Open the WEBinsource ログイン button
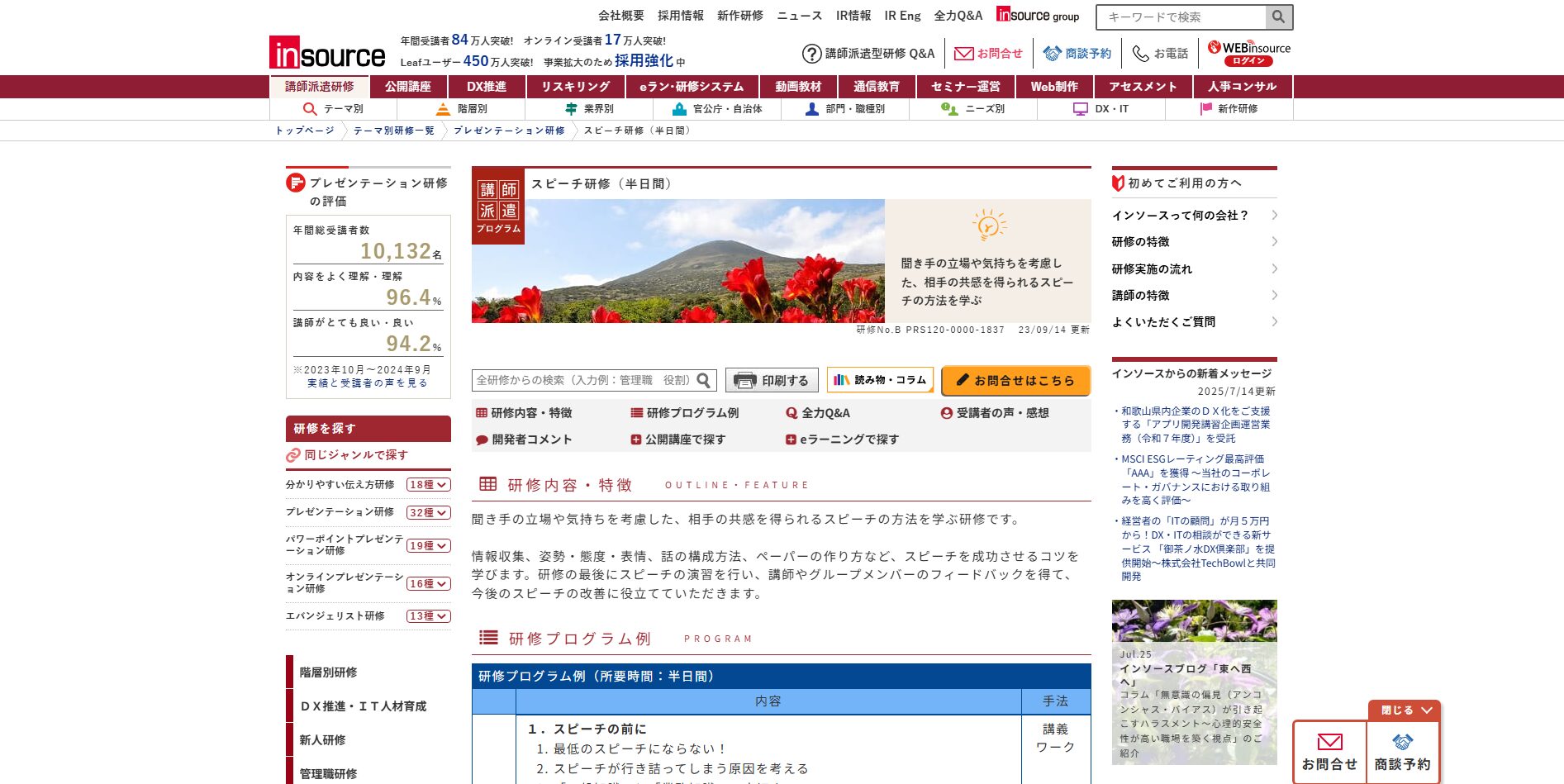Image resolution: width=1564 pixels, height=784 pixels. click(x=1248, y=60)
